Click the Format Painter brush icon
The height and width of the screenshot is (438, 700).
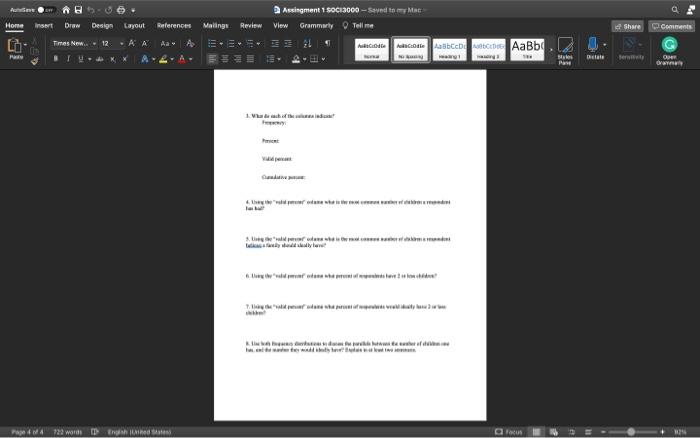[x=34, y=61]
